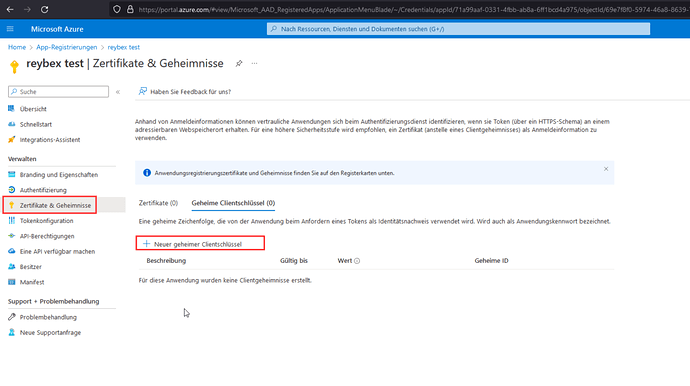
Task: Click the yellow key icon beside the title
Action: 15,66
